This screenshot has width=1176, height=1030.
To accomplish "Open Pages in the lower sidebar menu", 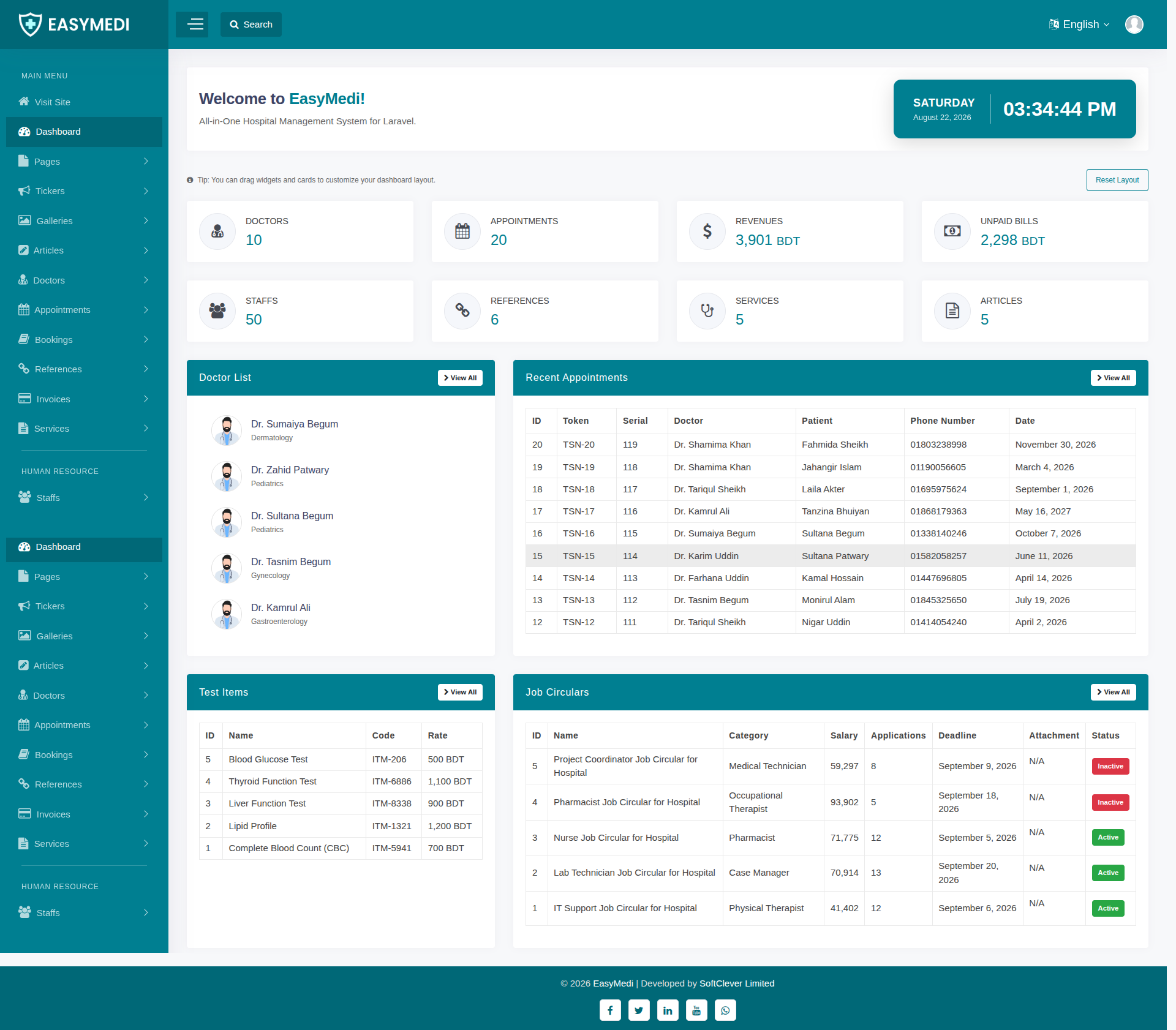I will click(x=84, y=577).
